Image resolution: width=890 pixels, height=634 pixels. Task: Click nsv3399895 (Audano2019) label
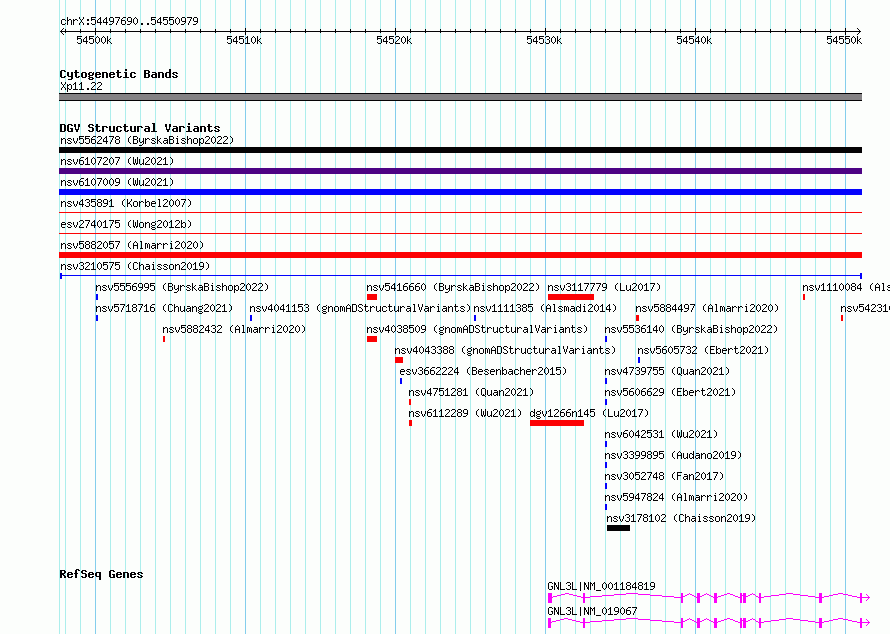(673, 455)
